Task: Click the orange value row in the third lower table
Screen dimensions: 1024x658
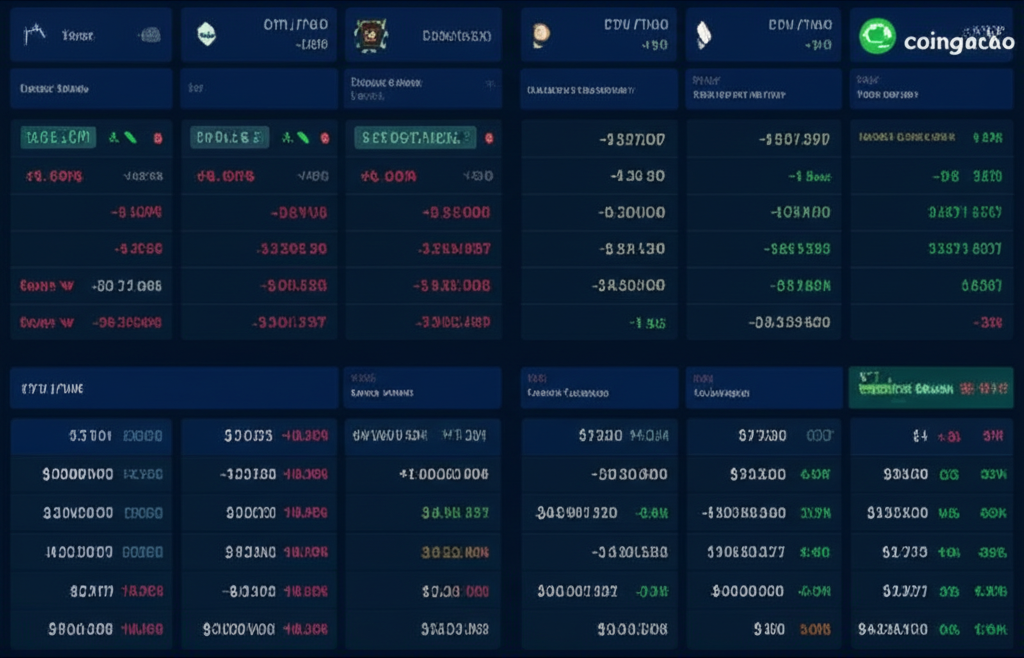Action: [x=454, y=552]
